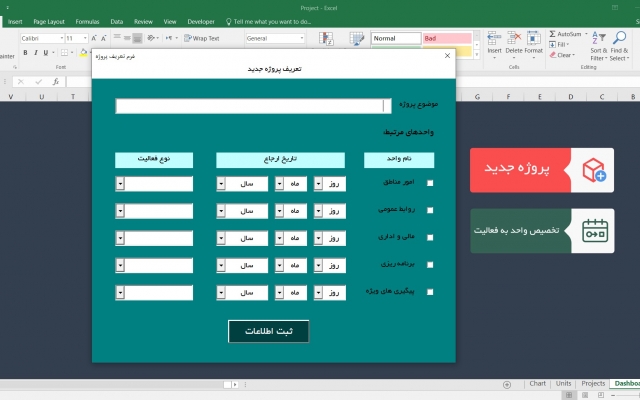Click the Format cells icon
The image size is (640, 400).
(x=533, y=38)
